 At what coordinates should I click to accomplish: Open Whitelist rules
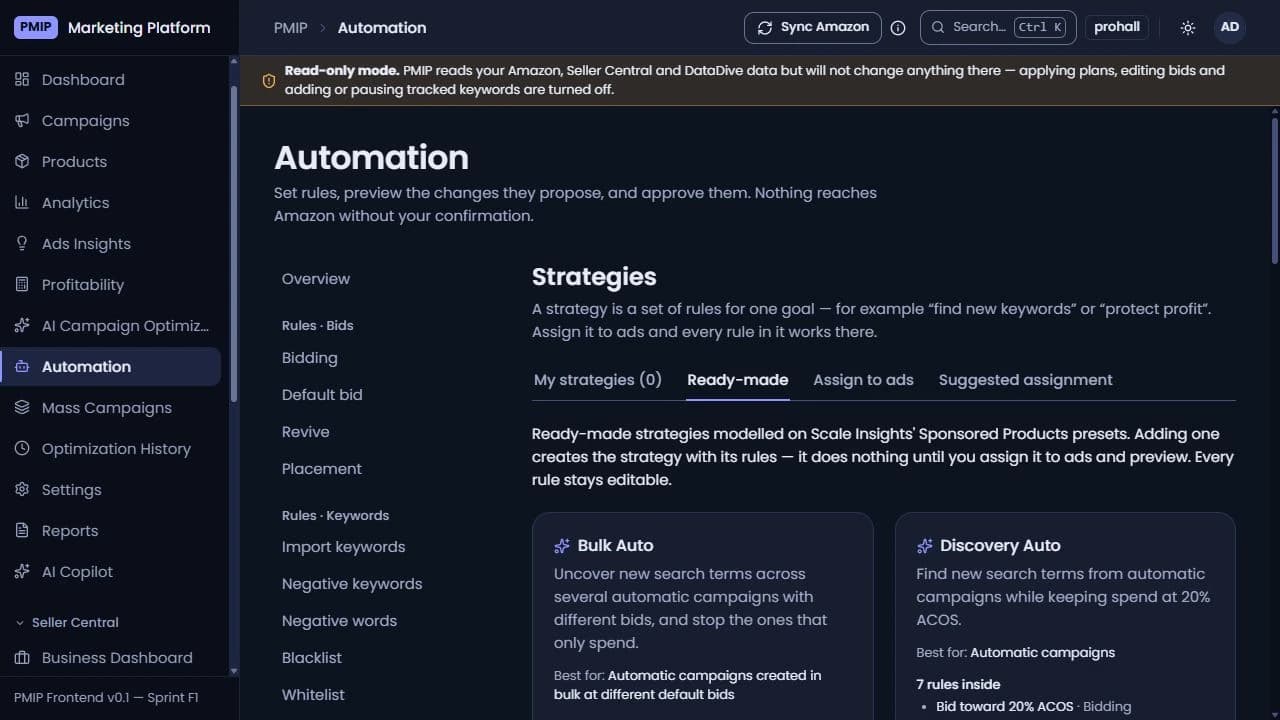pos(313,695)
